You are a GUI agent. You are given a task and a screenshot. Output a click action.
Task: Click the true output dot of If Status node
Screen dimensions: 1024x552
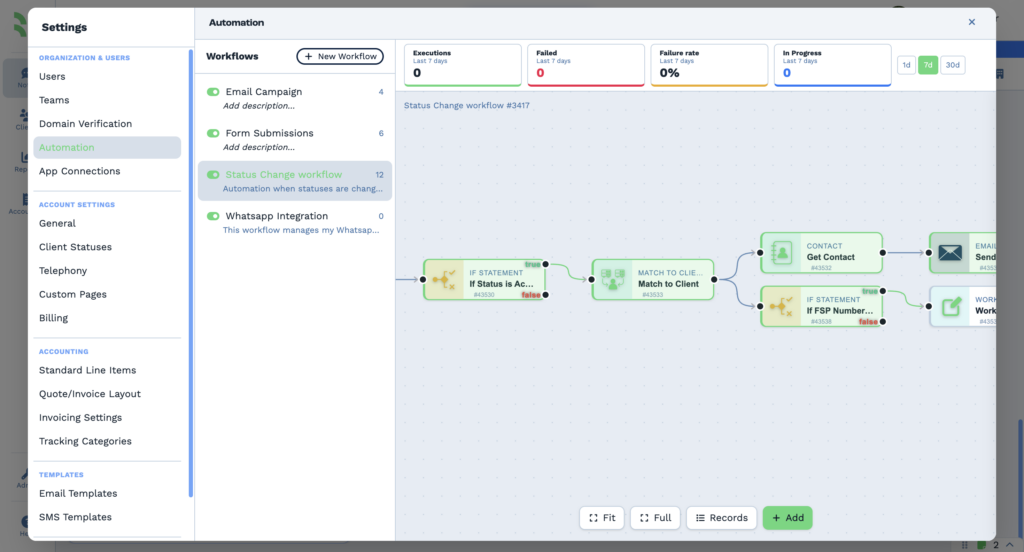pyautogui.click(x=545, y=265)
